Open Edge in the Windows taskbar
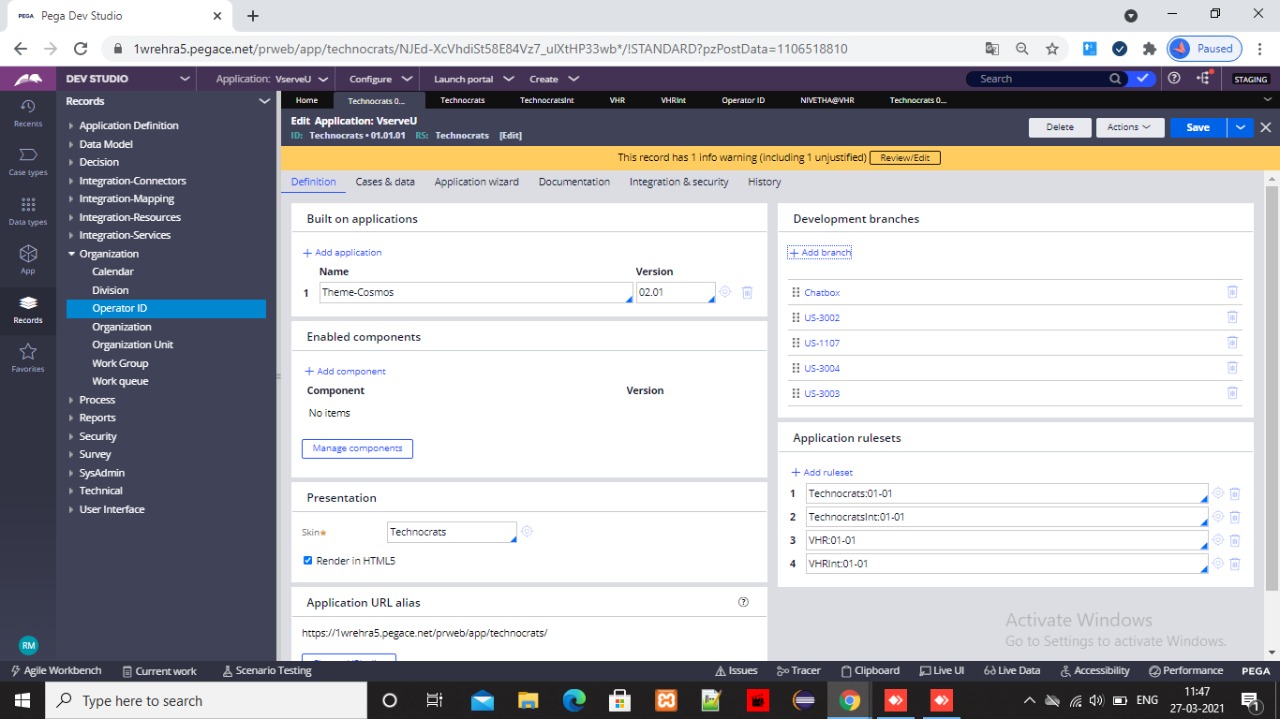The image size is (1280, 719). 574,700
